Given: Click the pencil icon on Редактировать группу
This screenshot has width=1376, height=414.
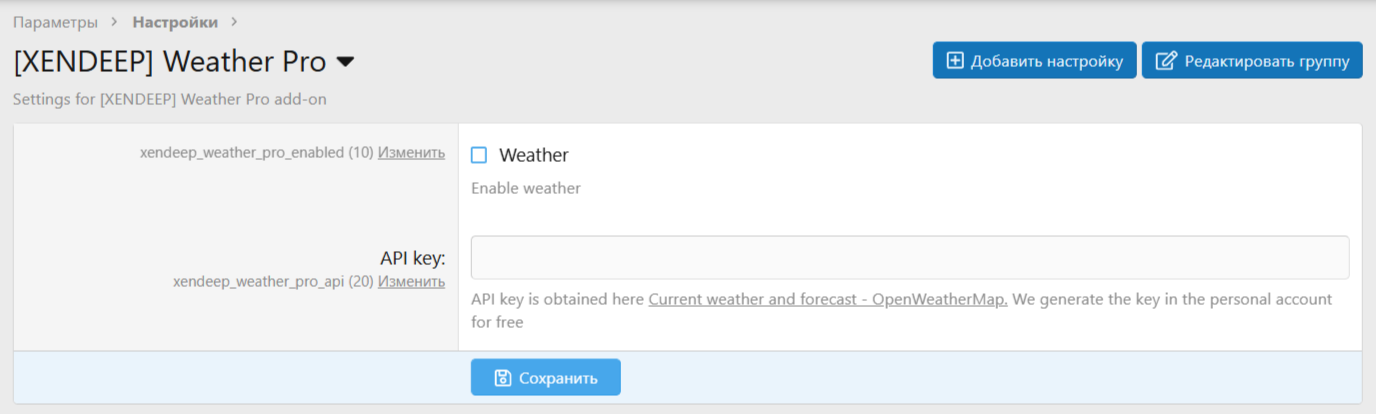Looking at the screenshot, I should 1165,61.
